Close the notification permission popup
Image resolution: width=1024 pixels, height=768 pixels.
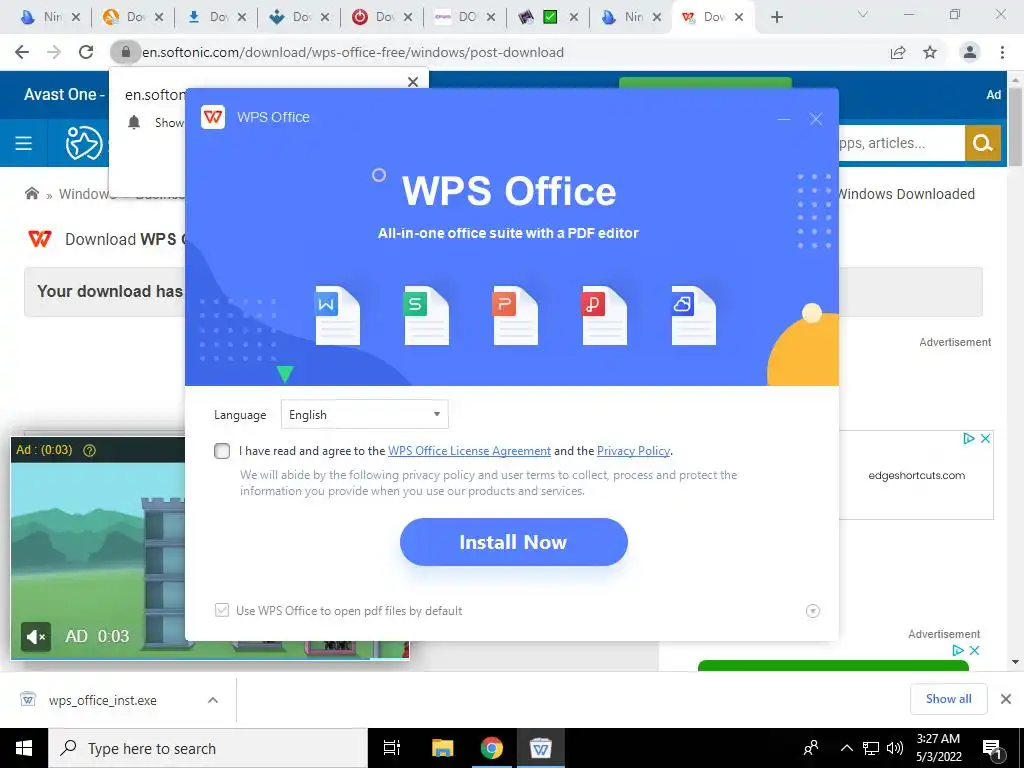413,82
